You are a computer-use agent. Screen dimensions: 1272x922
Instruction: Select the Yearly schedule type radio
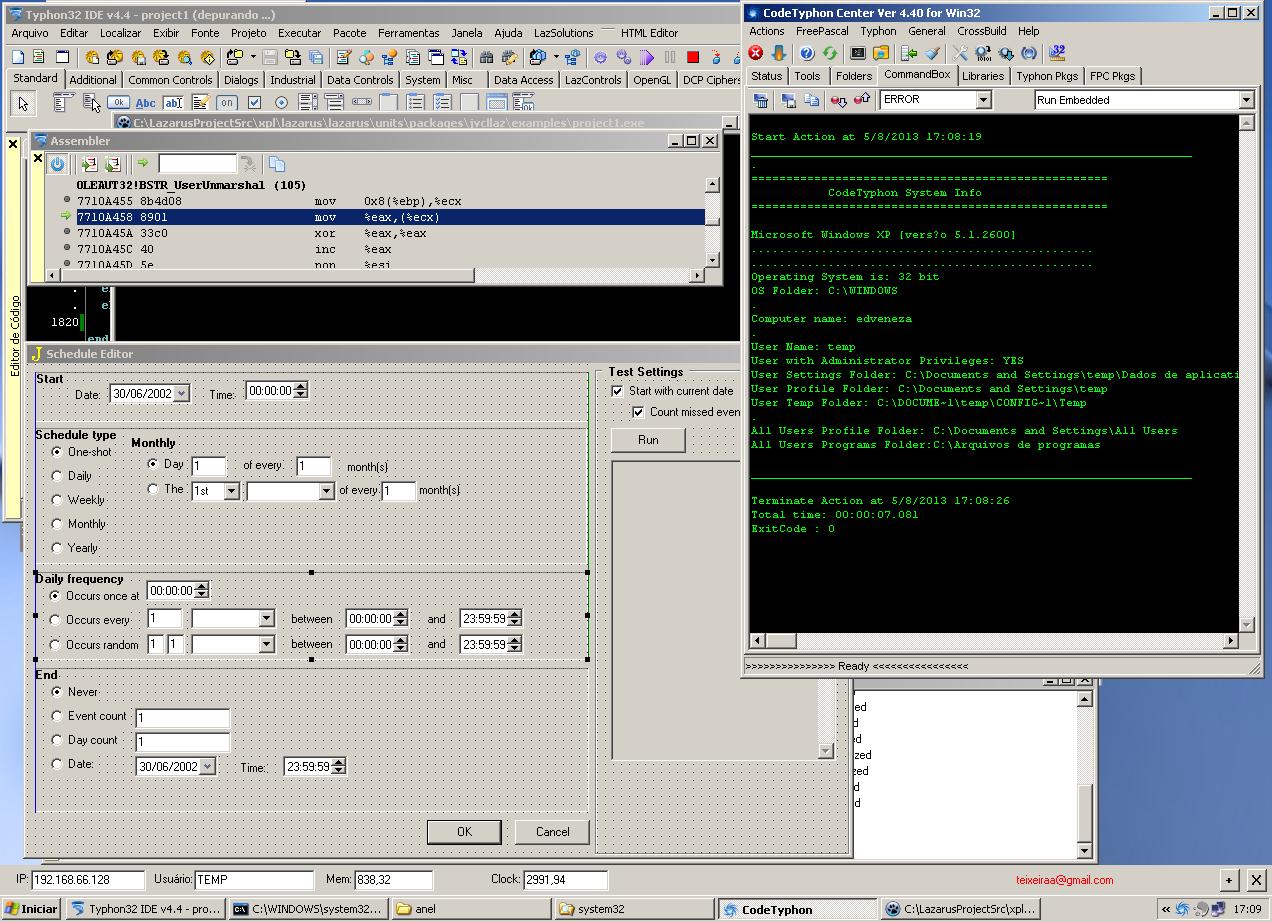tap(57, 548)
